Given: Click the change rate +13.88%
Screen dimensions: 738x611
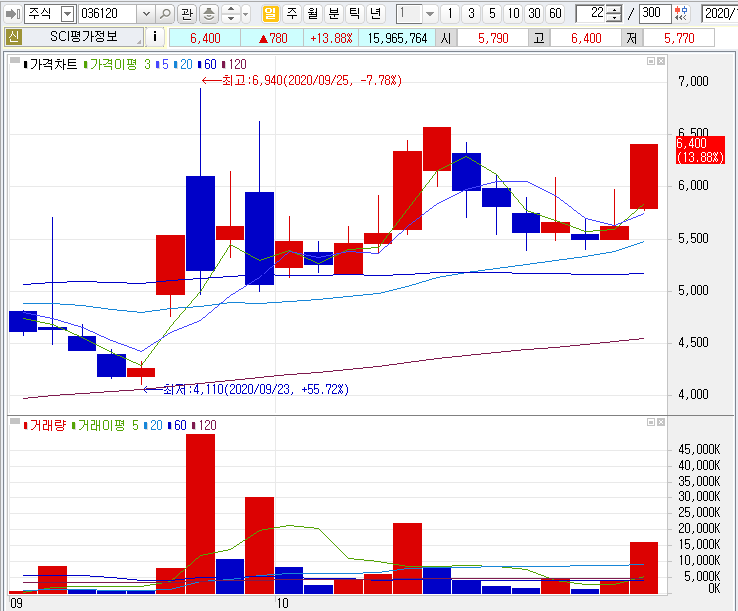Looking at the screenshot, I should tap(331, 38).
